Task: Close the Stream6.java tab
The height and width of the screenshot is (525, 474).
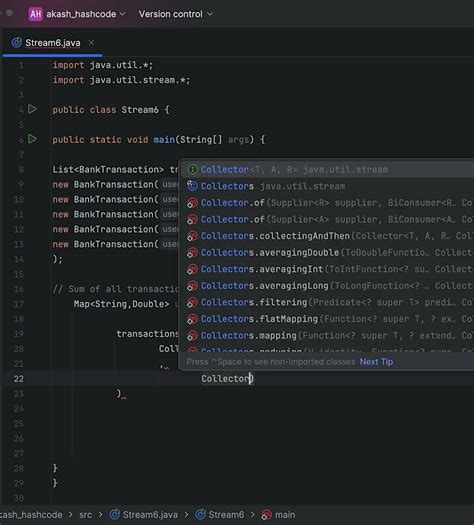Action: point(91,43)
